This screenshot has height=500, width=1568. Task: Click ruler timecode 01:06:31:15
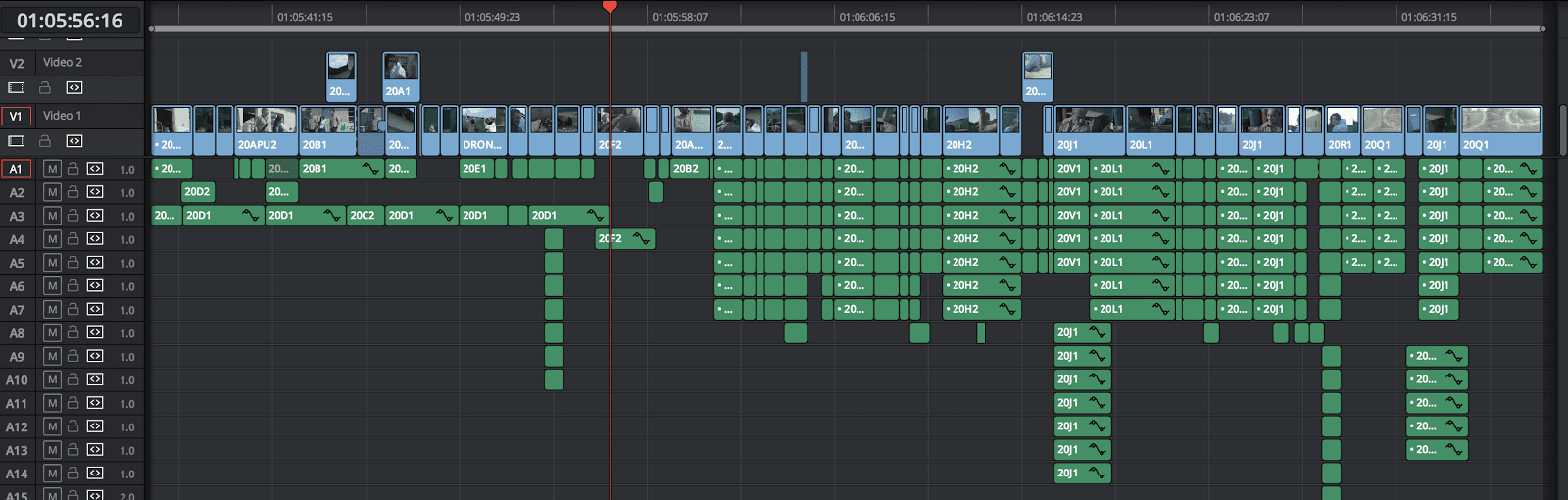1429,17
